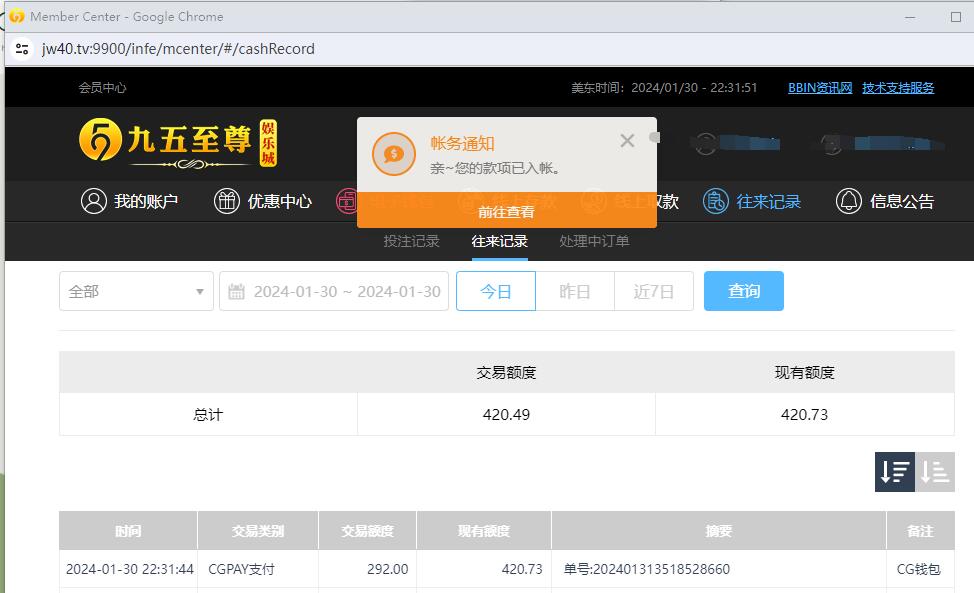Click the browser address bar URL
The height and width of the screenshot is (593, 974).
click(178, 48)
